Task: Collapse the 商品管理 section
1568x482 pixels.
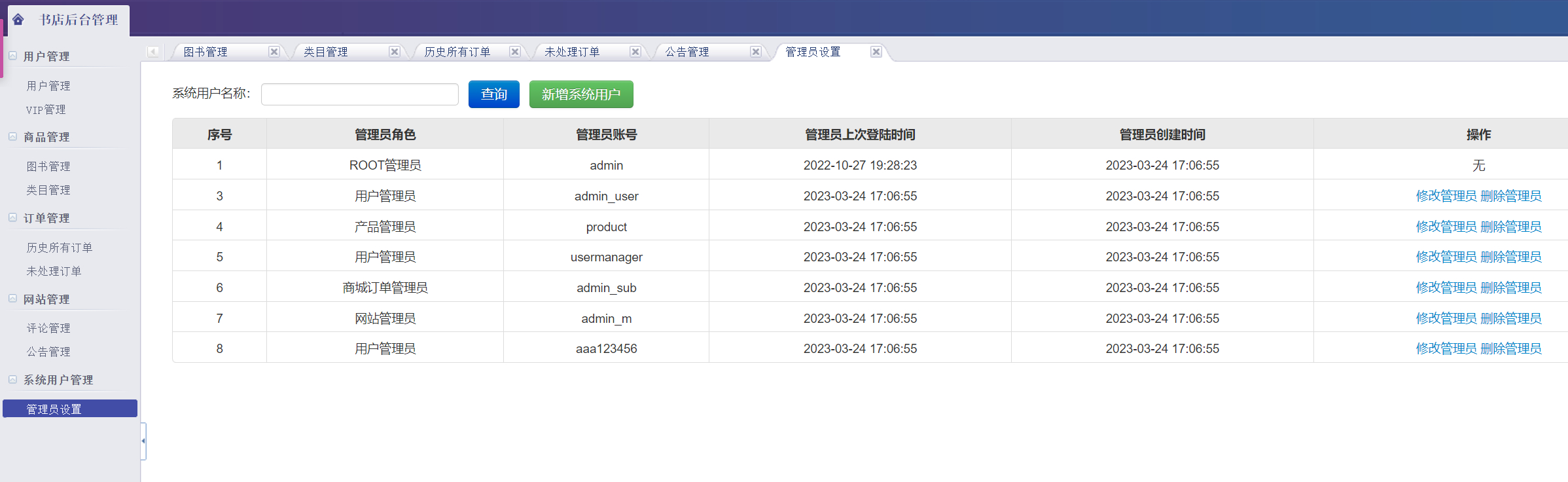Action: (x=12, y=136)
